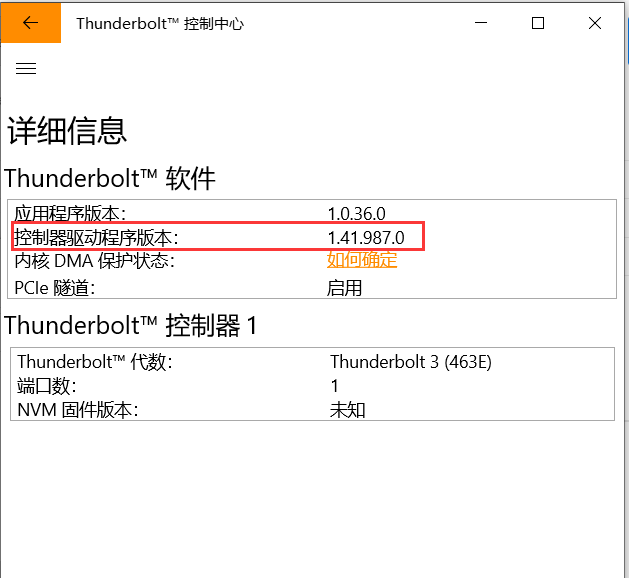This screenshot has width=629, height=578.
Task: Go back using the orange arrow button
Action: pos(31,22)
